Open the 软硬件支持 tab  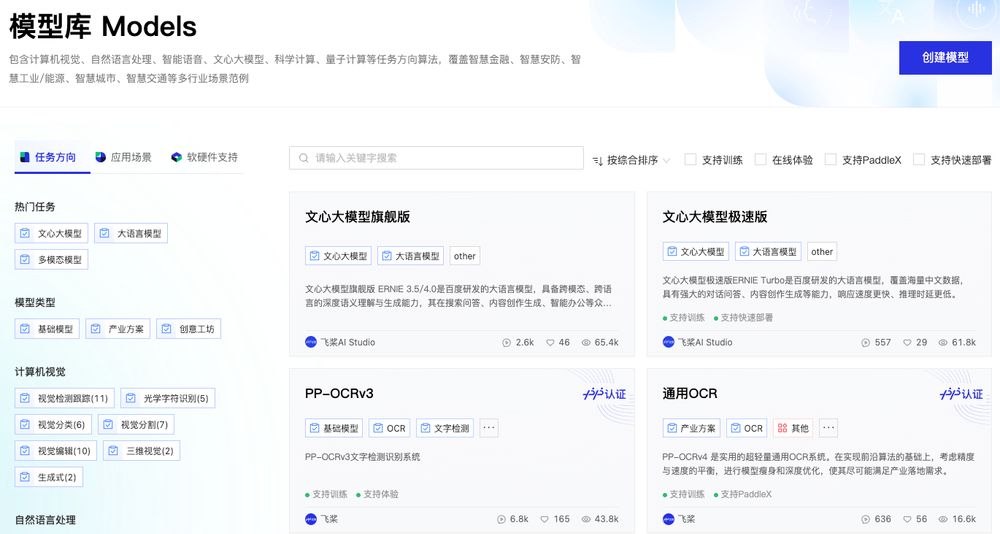coord(205,157)
